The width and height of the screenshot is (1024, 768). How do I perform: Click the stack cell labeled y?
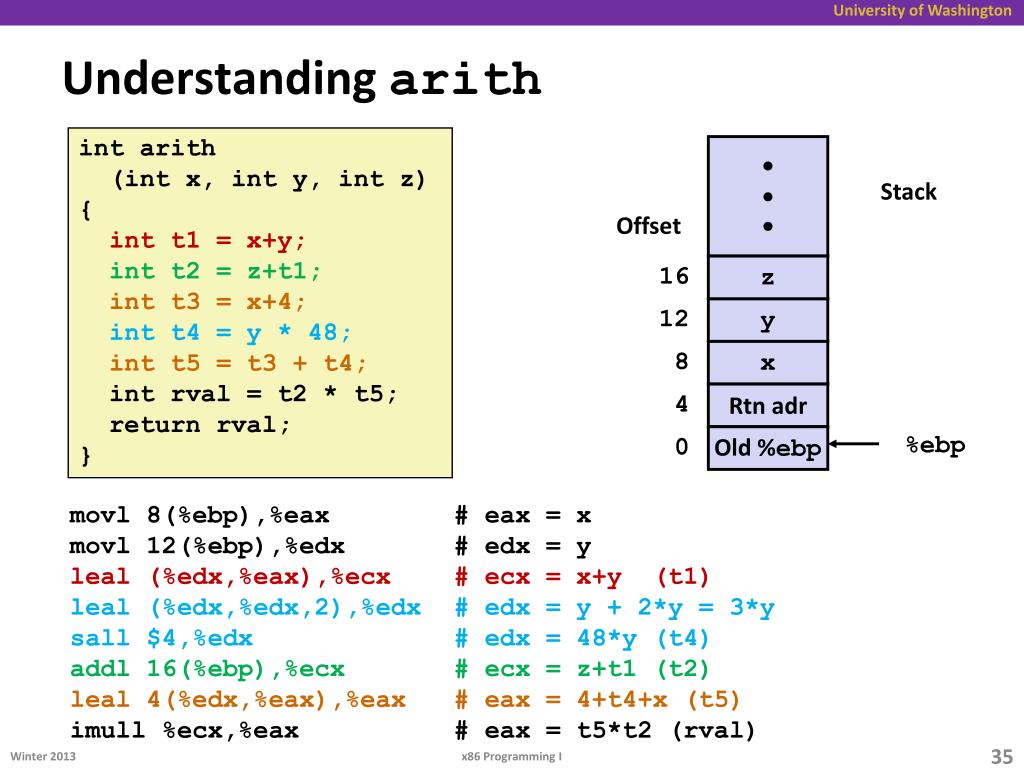tap(768, 320)
